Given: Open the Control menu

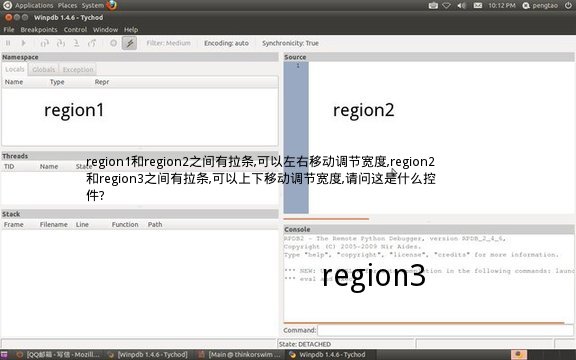Looking at the screenshot, I should [75, 30].
